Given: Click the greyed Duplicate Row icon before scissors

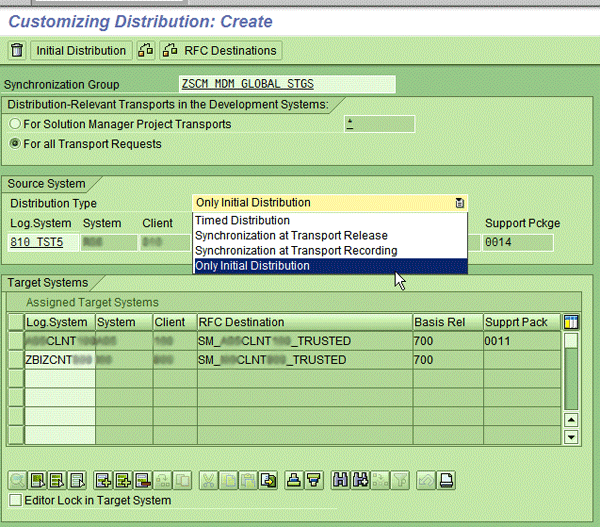Looking at the screenshot, I should (x=183, y=480).
